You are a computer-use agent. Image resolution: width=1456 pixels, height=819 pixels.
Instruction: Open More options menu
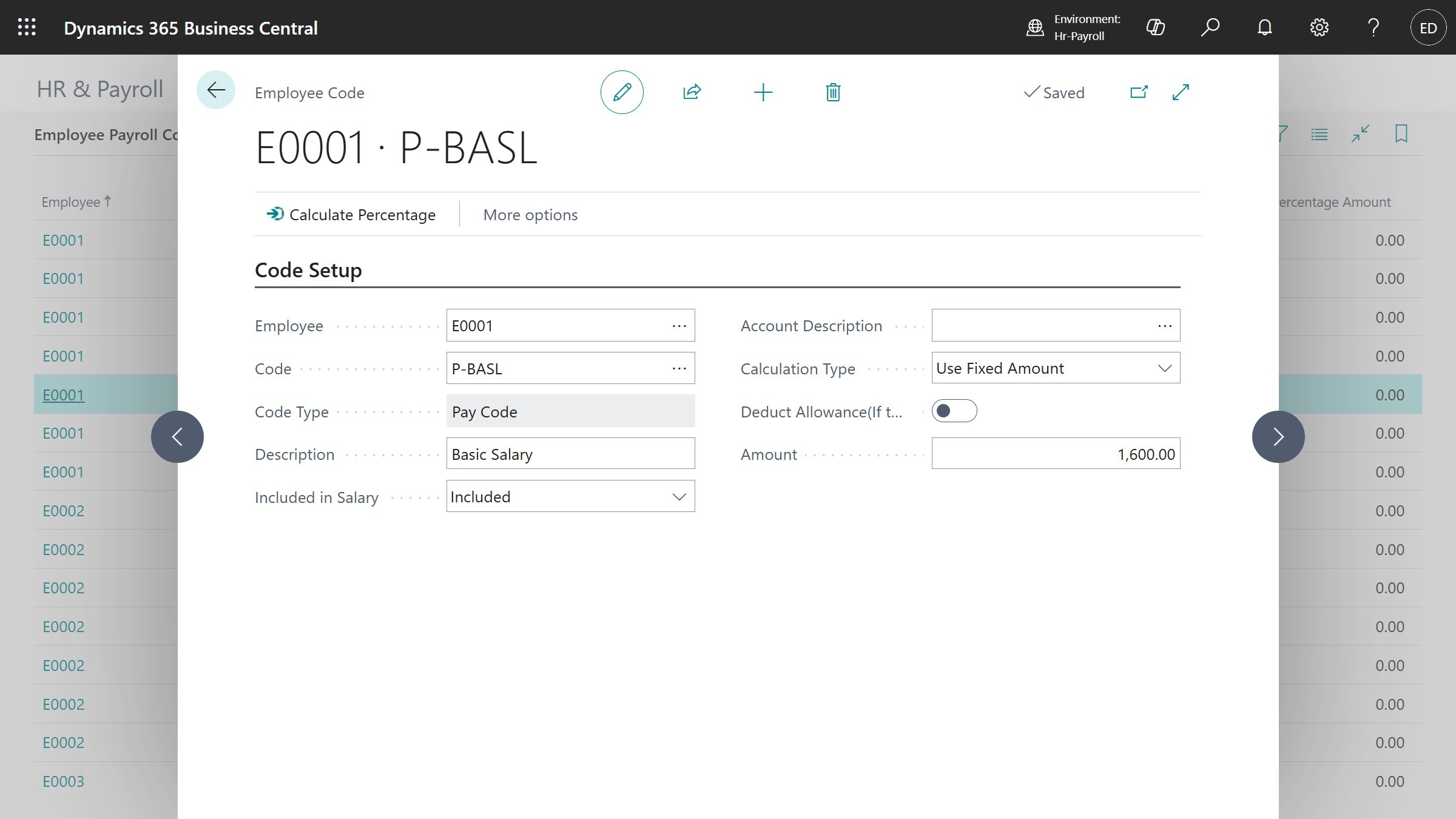pyautogui.click(x=530, y=215)
